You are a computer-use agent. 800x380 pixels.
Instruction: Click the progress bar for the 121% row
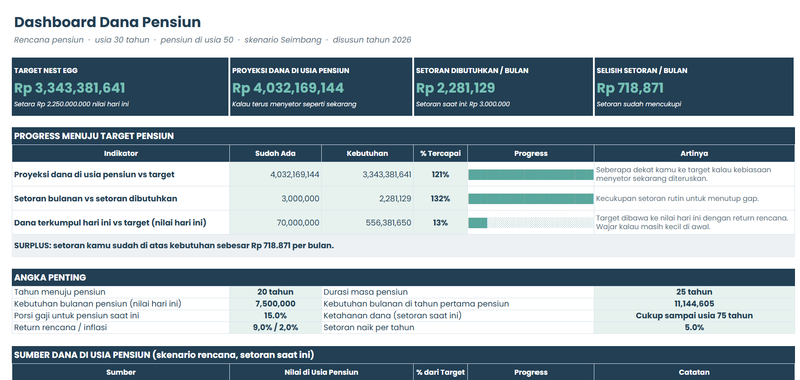coord(531,174)
